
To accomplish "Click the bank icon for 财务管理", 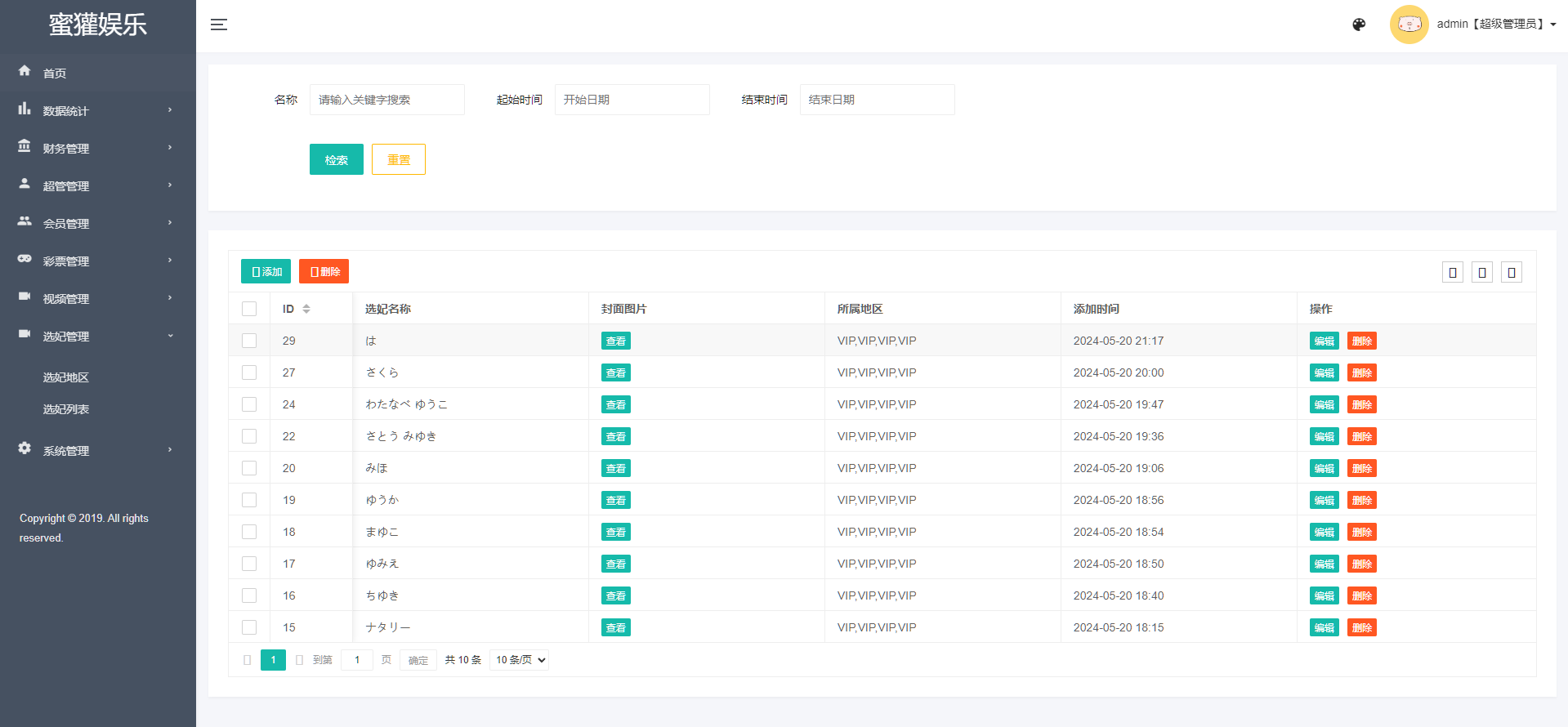I will point(25,146).
